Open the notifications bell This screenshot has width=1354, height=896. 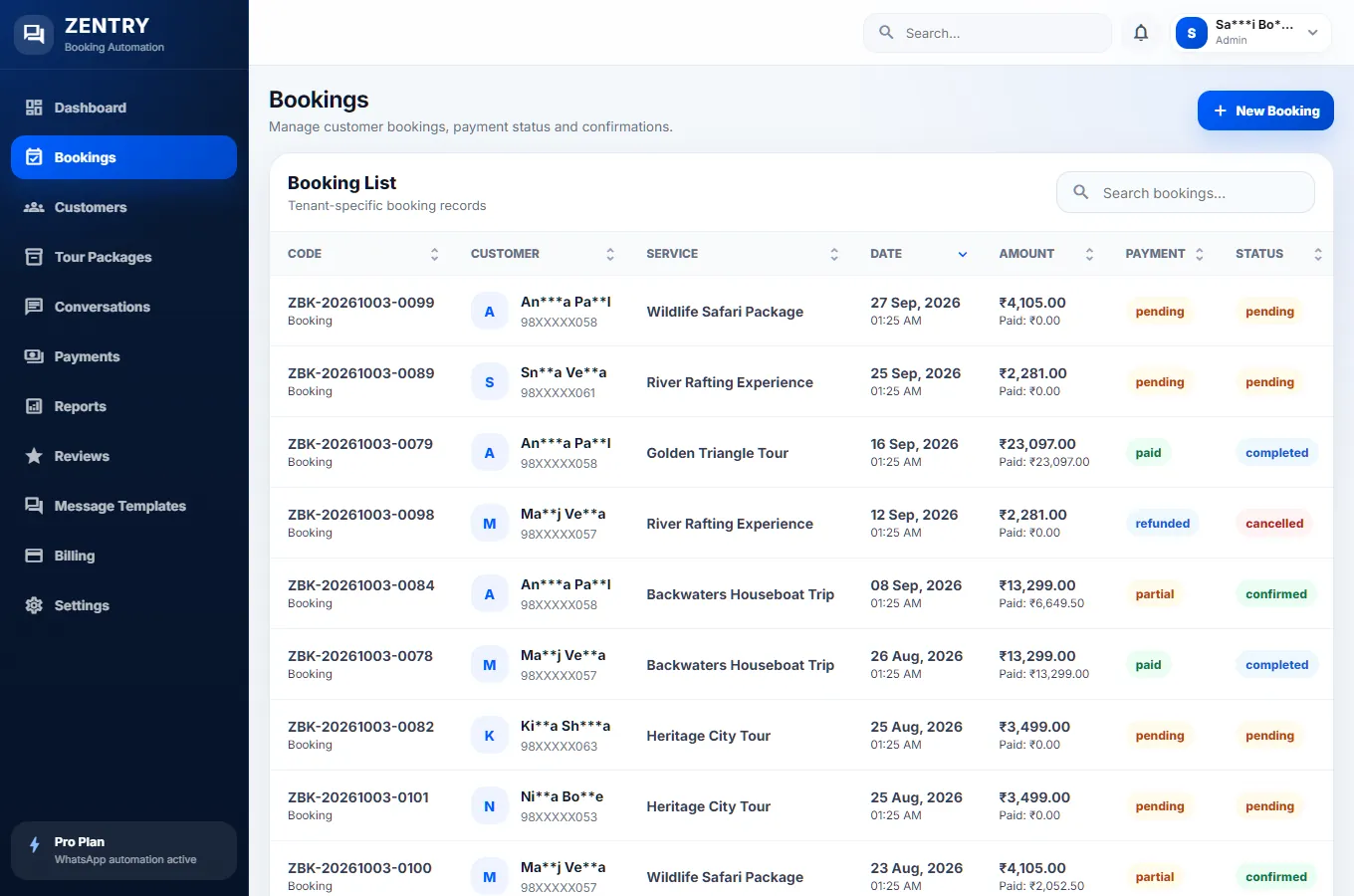(x=1141, y=33)
